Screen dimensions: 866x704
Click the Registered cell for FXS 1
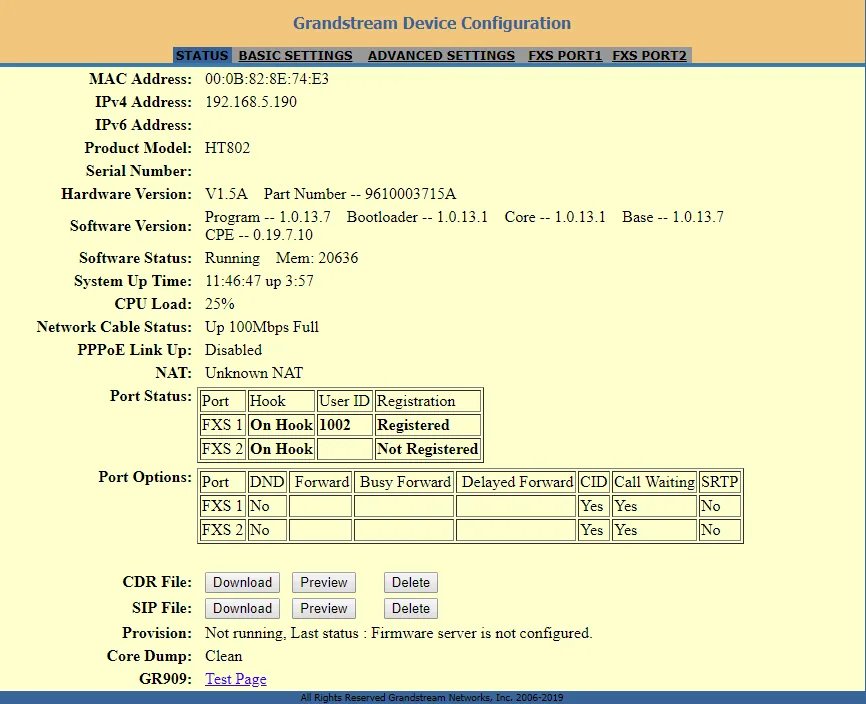tap(427, 425)
